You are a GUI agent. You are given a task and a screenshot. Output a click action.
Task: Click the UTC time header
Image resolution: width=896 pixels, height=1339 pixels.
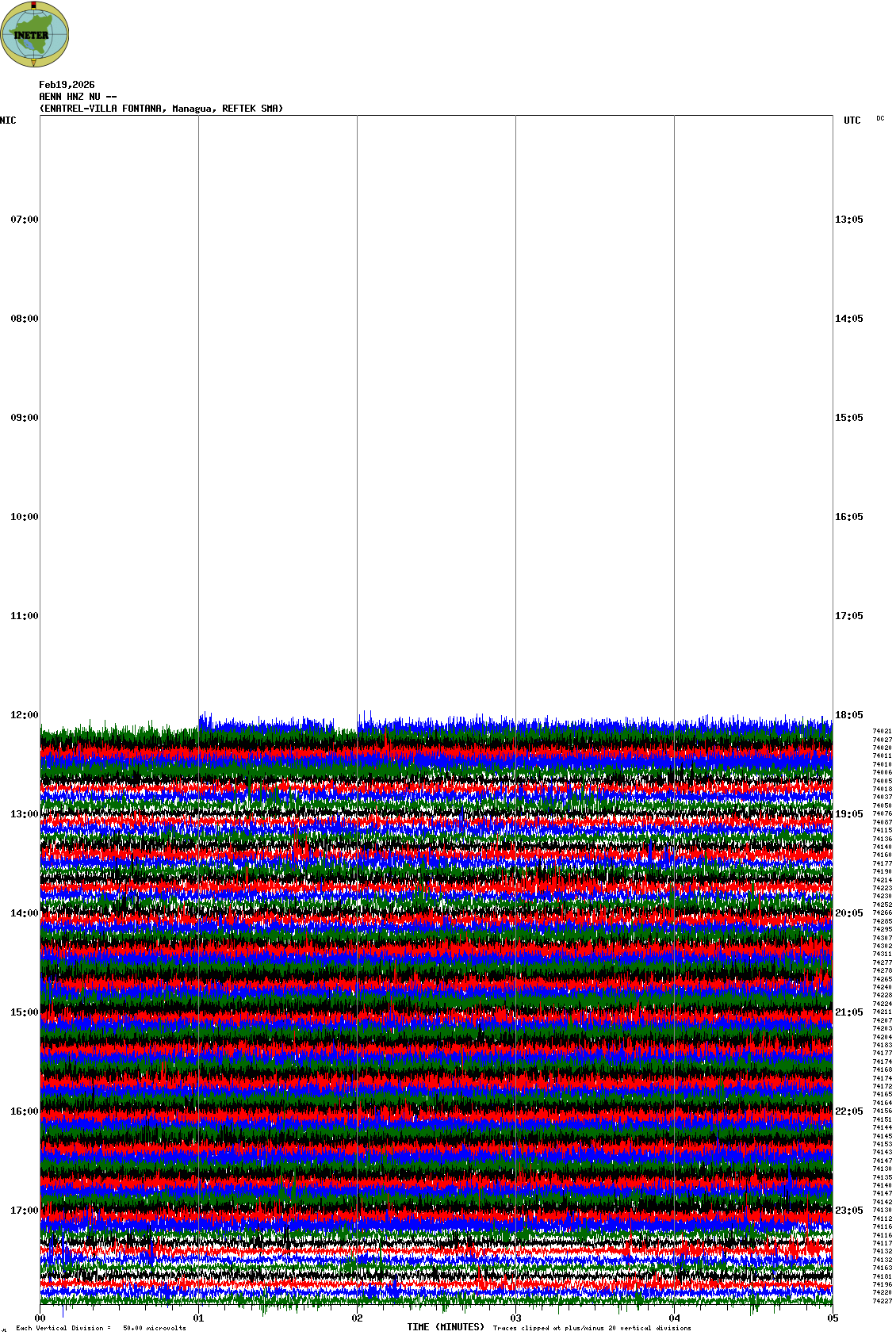[852, 121]
